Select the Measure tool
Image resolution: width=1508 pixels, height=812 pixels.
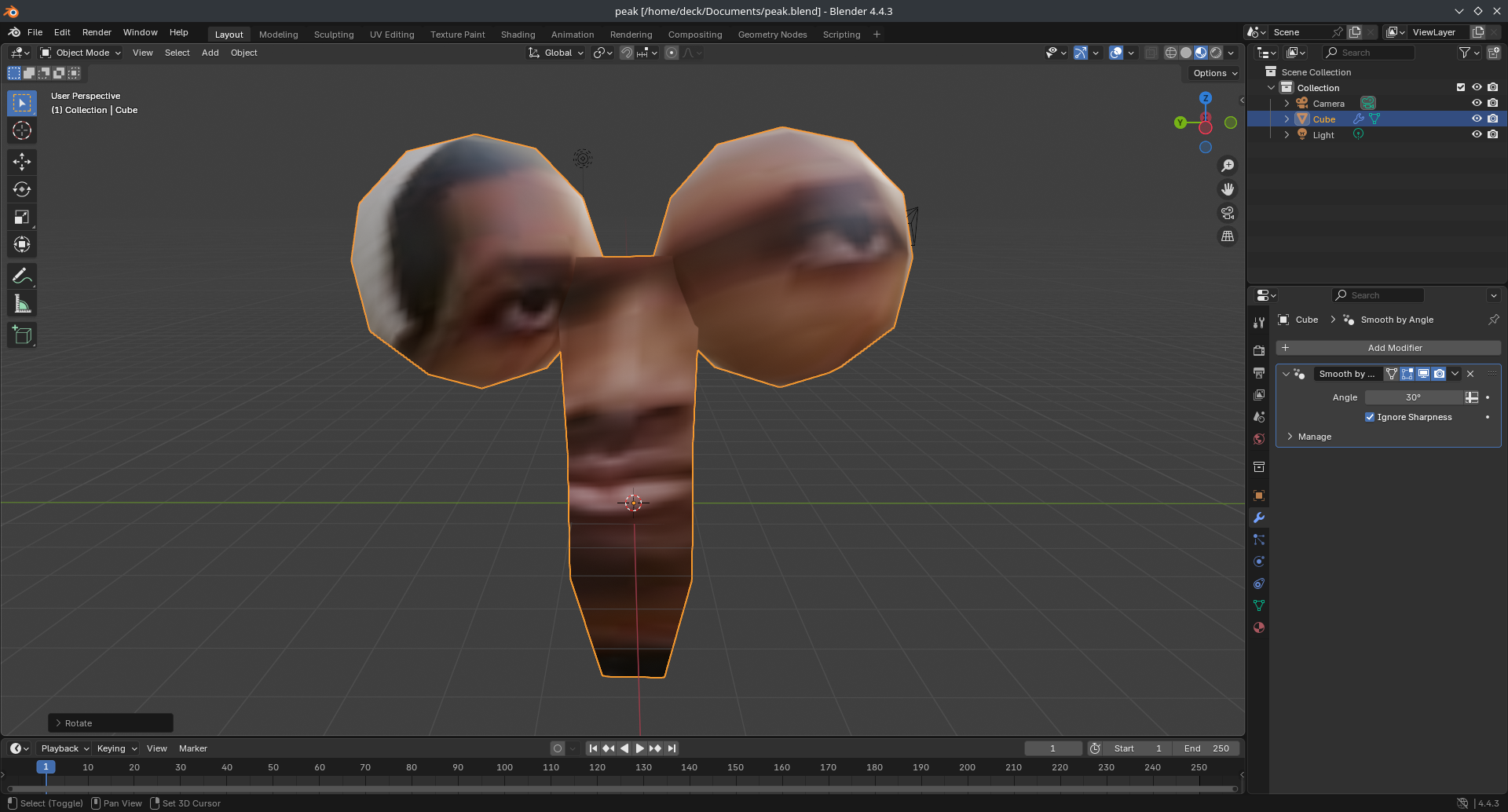click(x=22, y=304)
